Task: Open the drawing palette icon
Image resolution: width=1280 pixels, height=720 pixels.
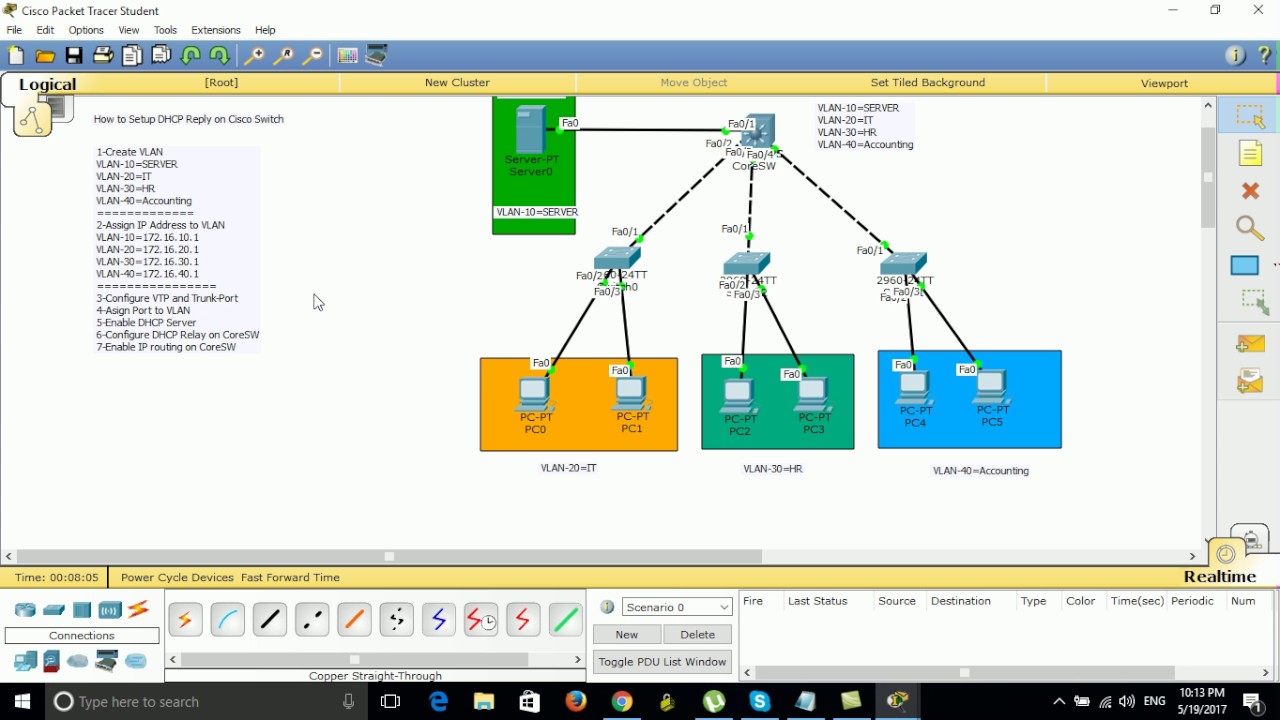Action: coord(347,56)
